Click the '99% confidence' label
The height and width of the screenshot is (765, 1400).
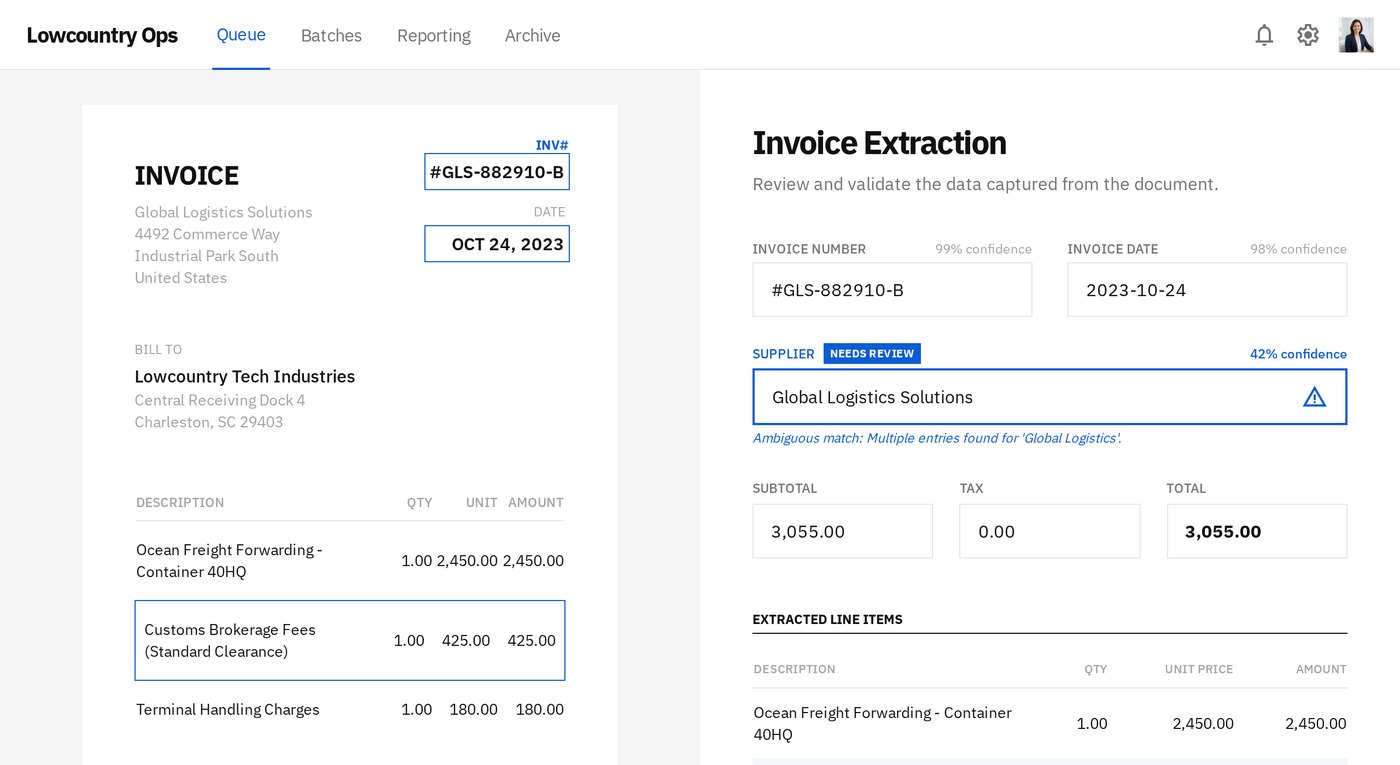(983, 249)
